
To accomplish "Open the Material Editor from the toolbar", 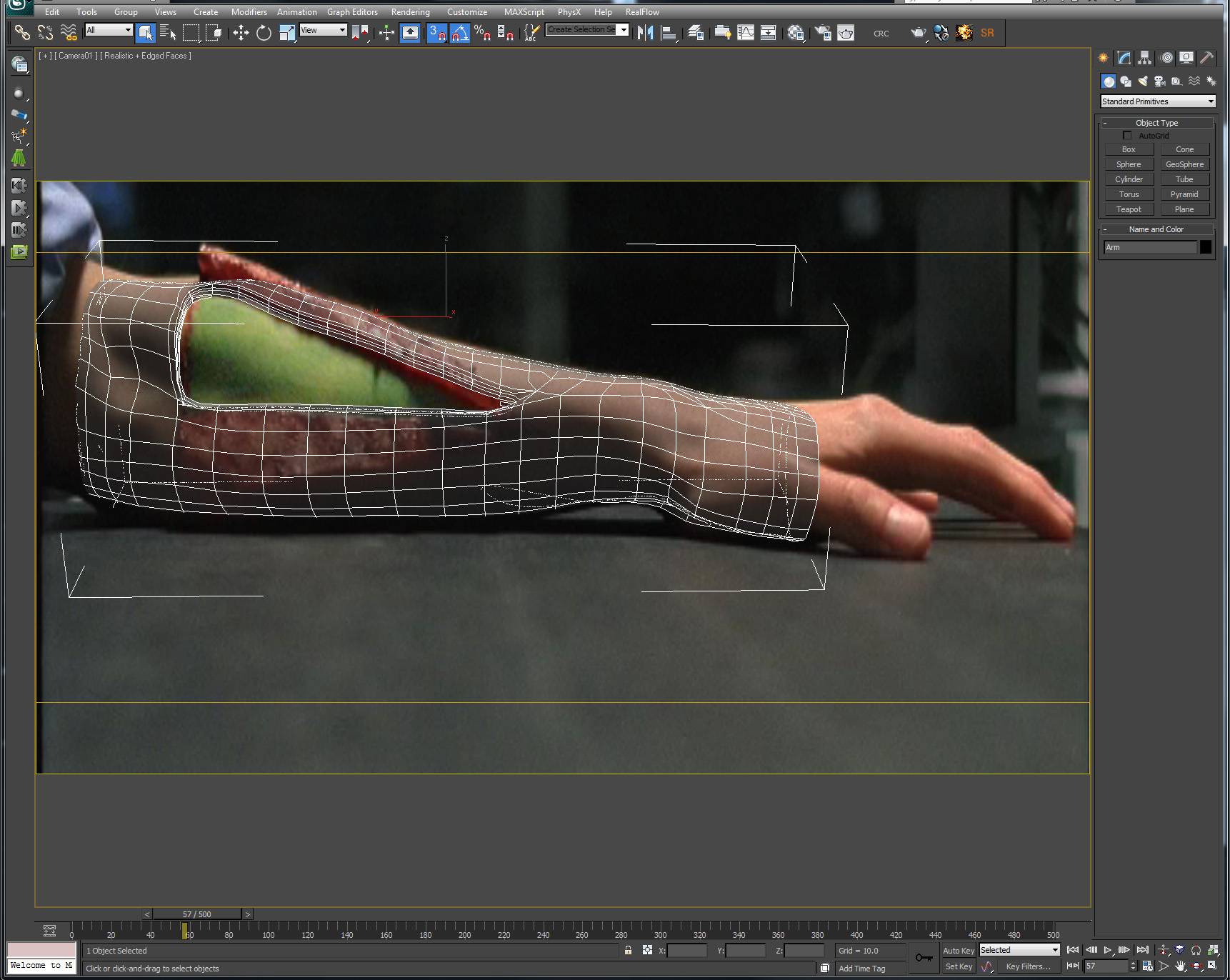I will tap(794, 33).
